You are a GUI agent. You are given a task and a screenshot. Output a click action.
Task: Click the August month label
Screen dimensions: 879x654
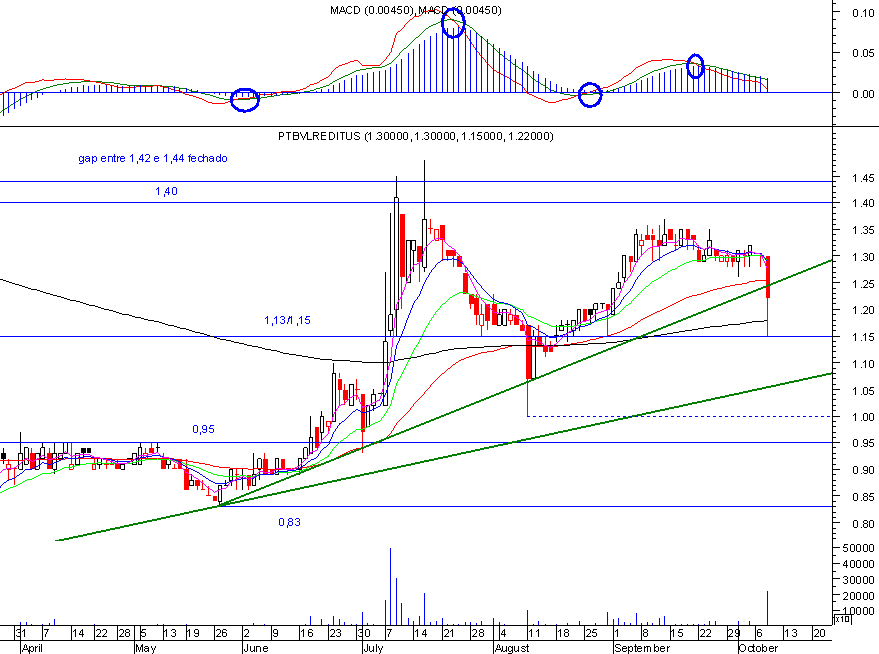(512, 648)
